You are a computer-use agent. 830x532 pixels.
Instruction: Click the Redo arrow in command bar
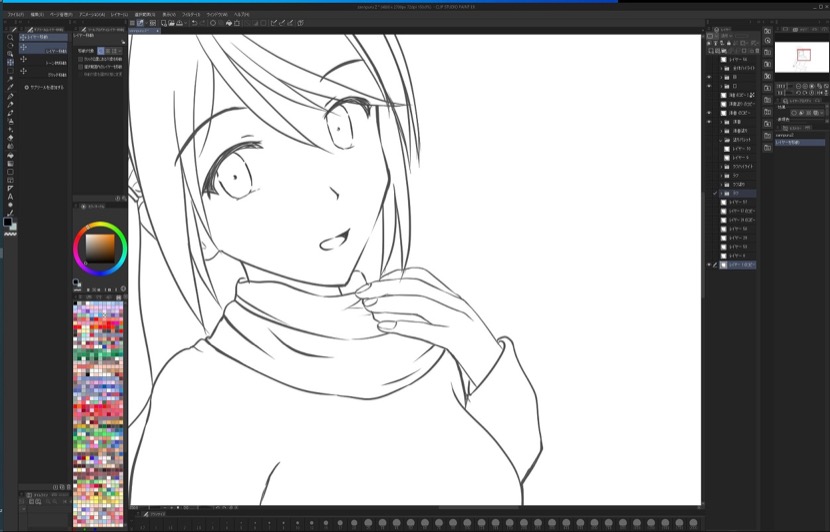202,23
